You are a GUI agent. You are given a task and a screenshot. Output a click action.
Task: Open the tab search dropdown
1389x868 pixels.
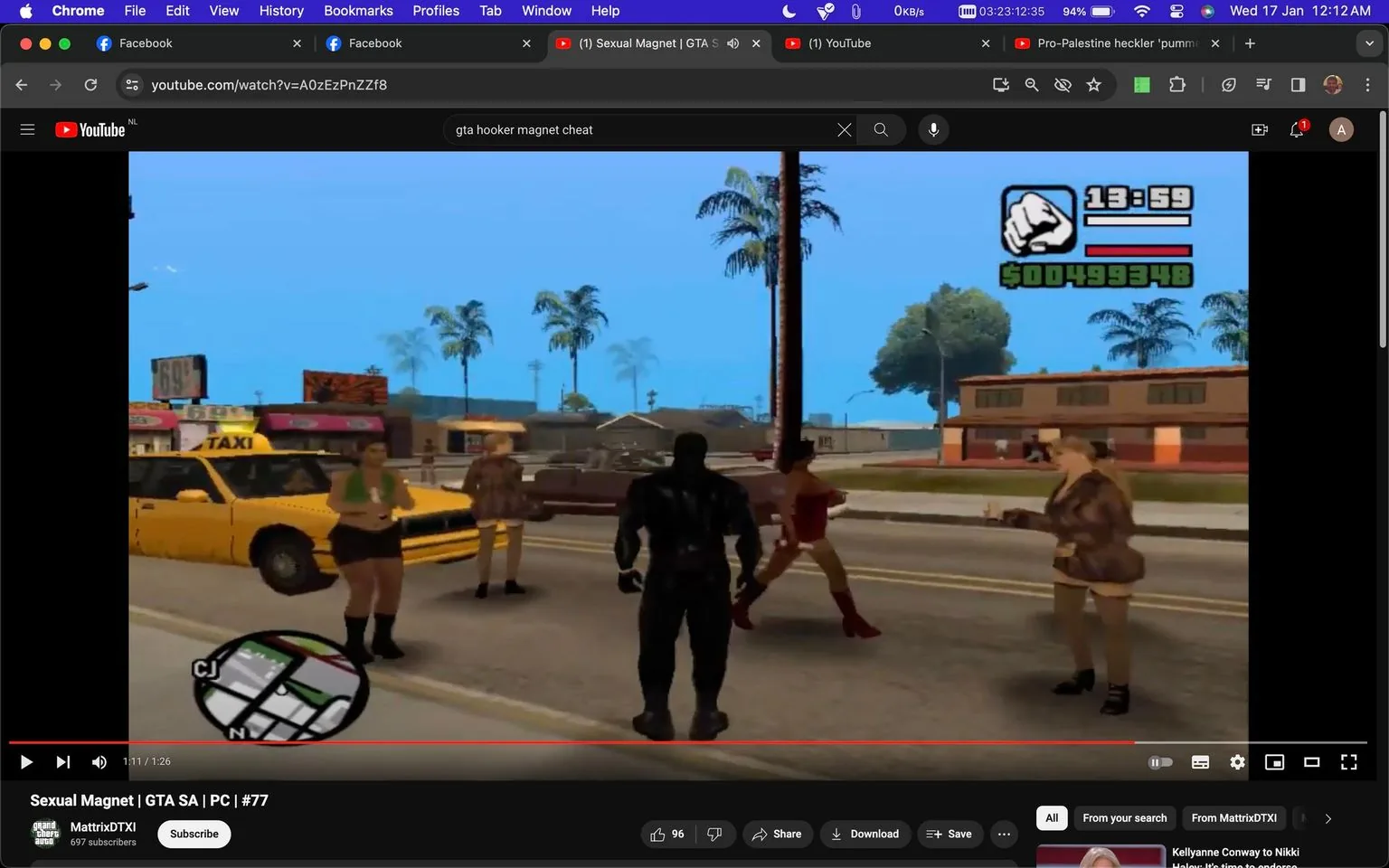[x=1371, y=42]
